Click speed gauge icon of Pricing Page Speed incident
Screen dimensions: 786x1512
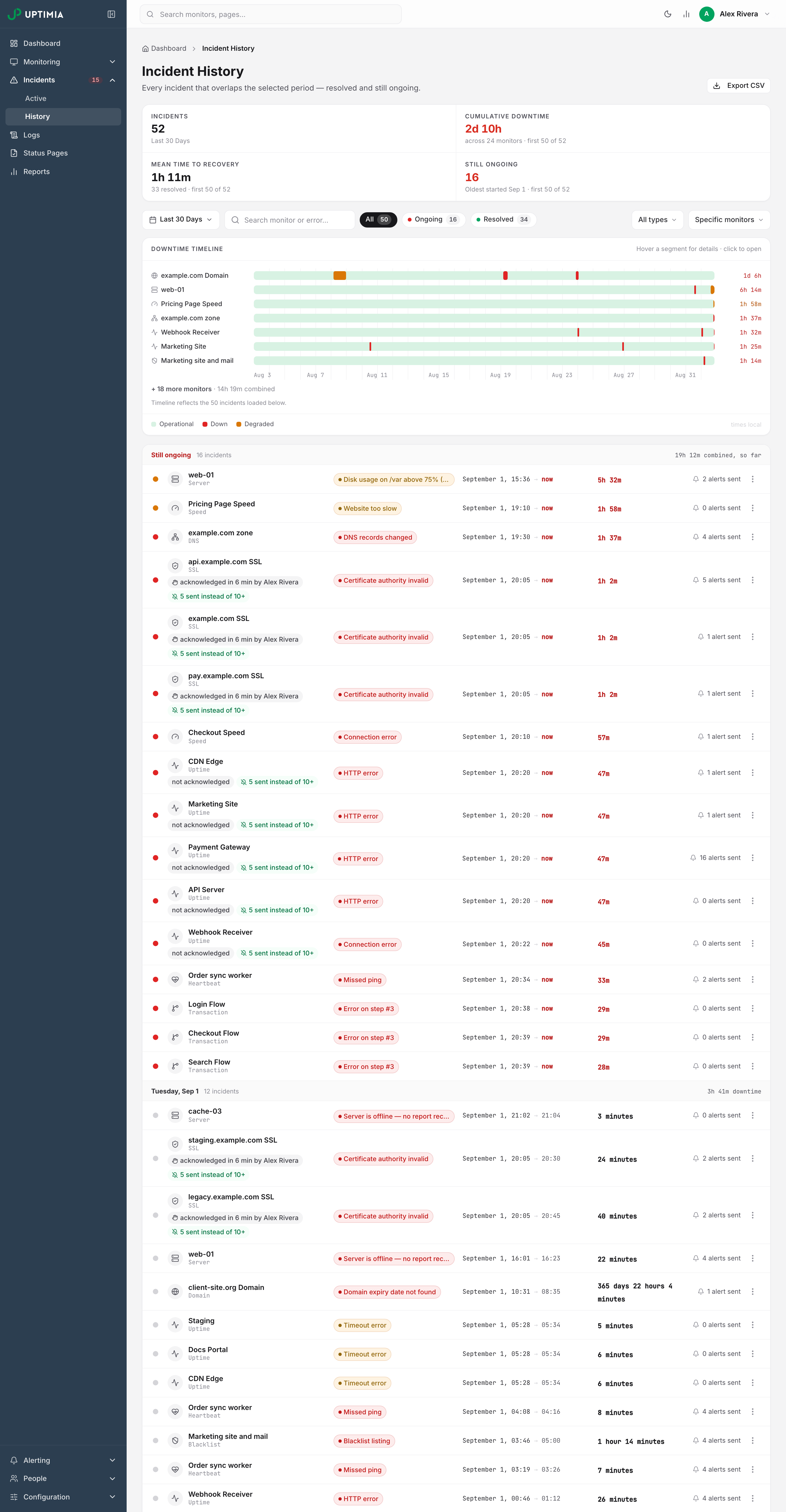point(175,508)
